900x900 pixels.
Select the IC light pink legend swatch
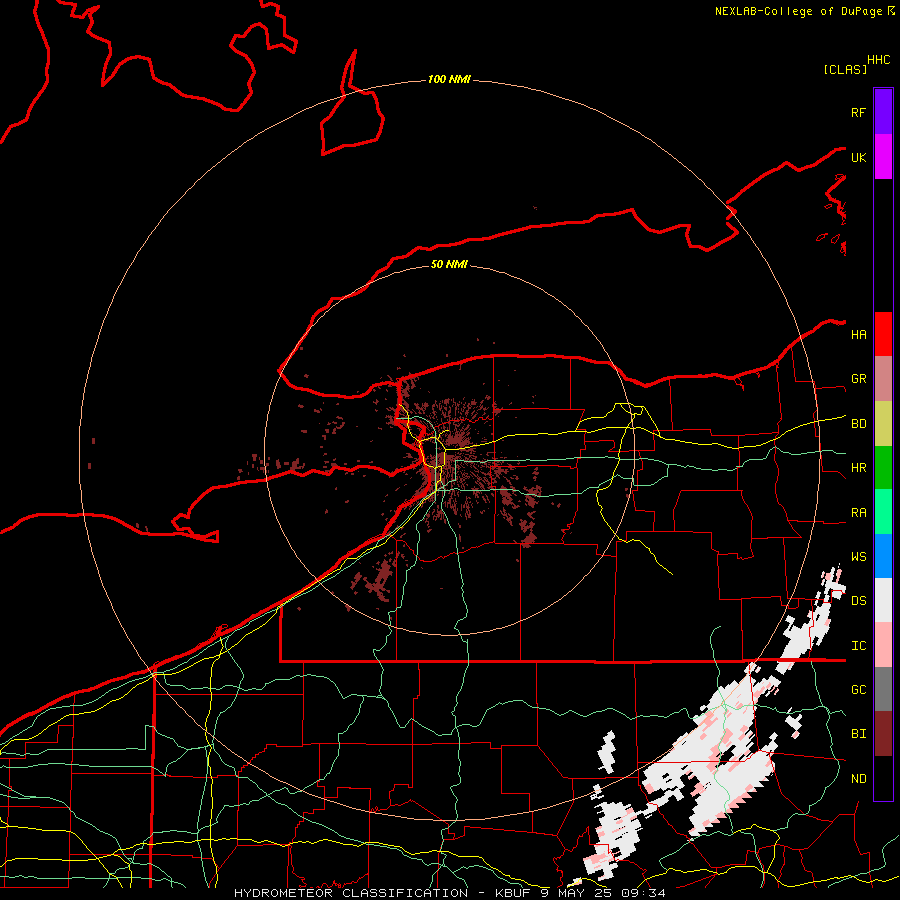click(x=883, y=645)
